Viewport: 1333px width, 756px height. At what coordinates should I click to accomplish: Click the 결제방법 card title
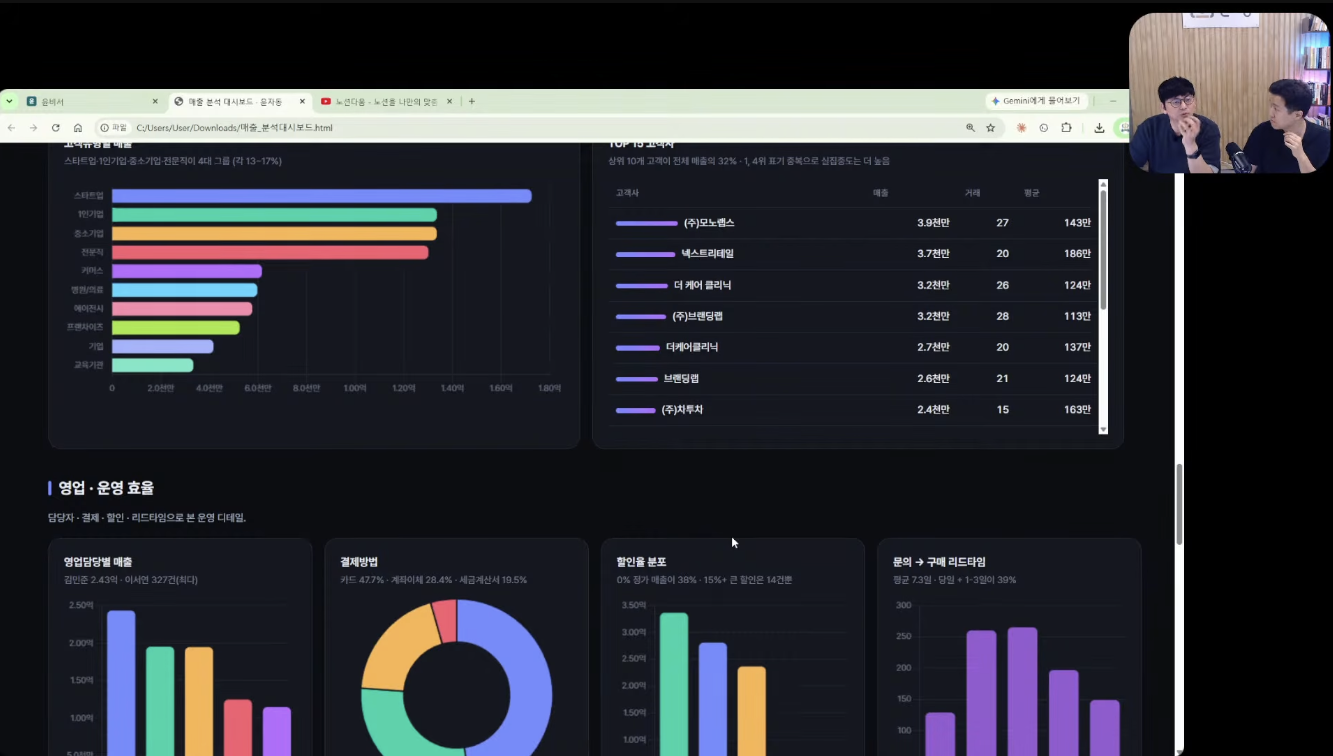pyautogui.click(x=359, y=562)
